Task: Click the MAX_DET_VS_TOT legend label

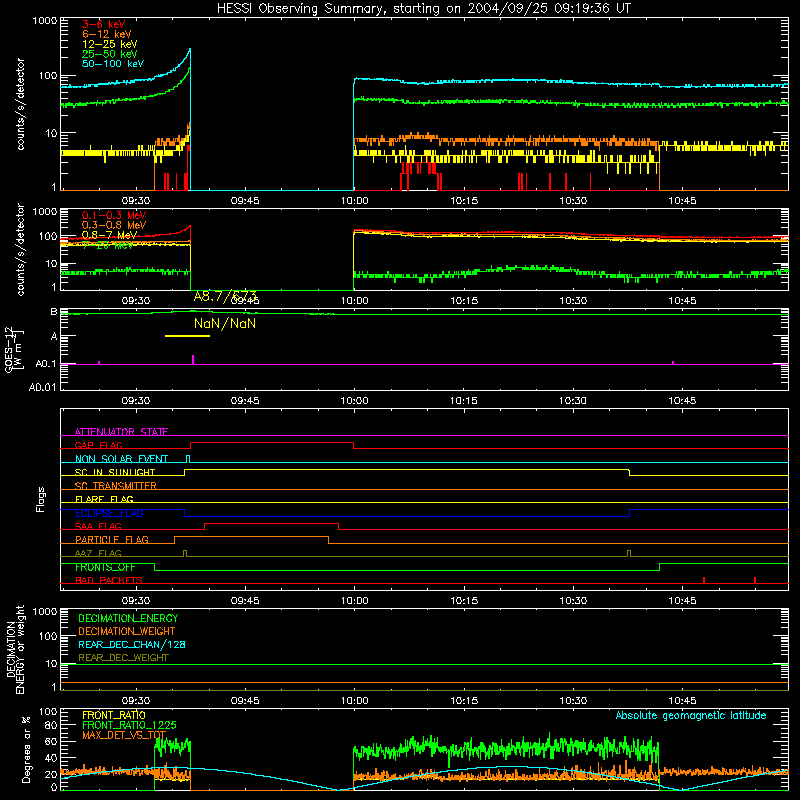Action: [x=124, y=735]
